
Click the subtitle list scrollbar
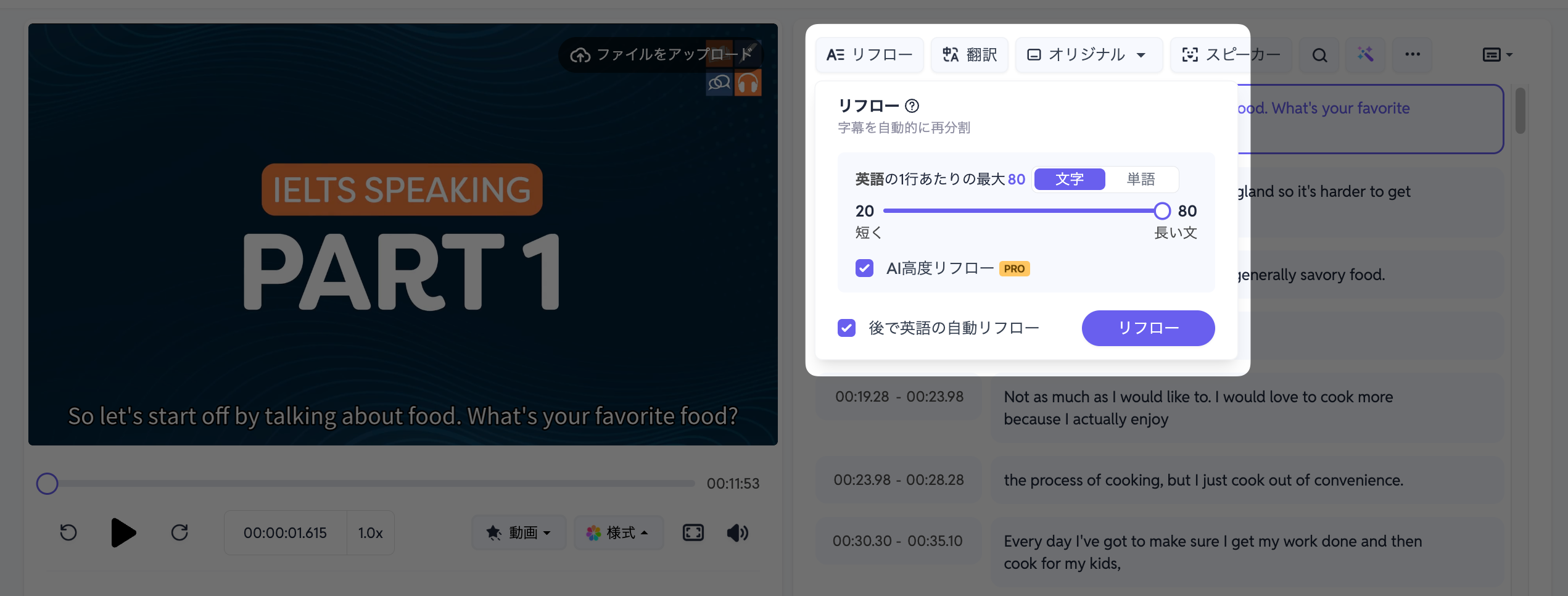pos(1520,111)
